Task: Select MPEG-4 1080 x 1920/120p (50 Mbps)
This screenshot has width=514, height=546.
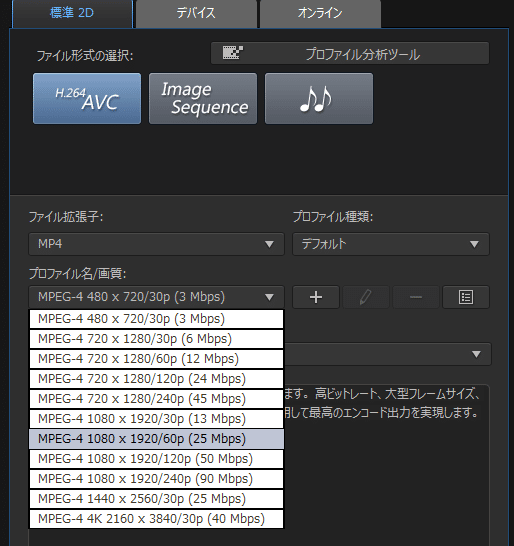Action: (156, 459)
